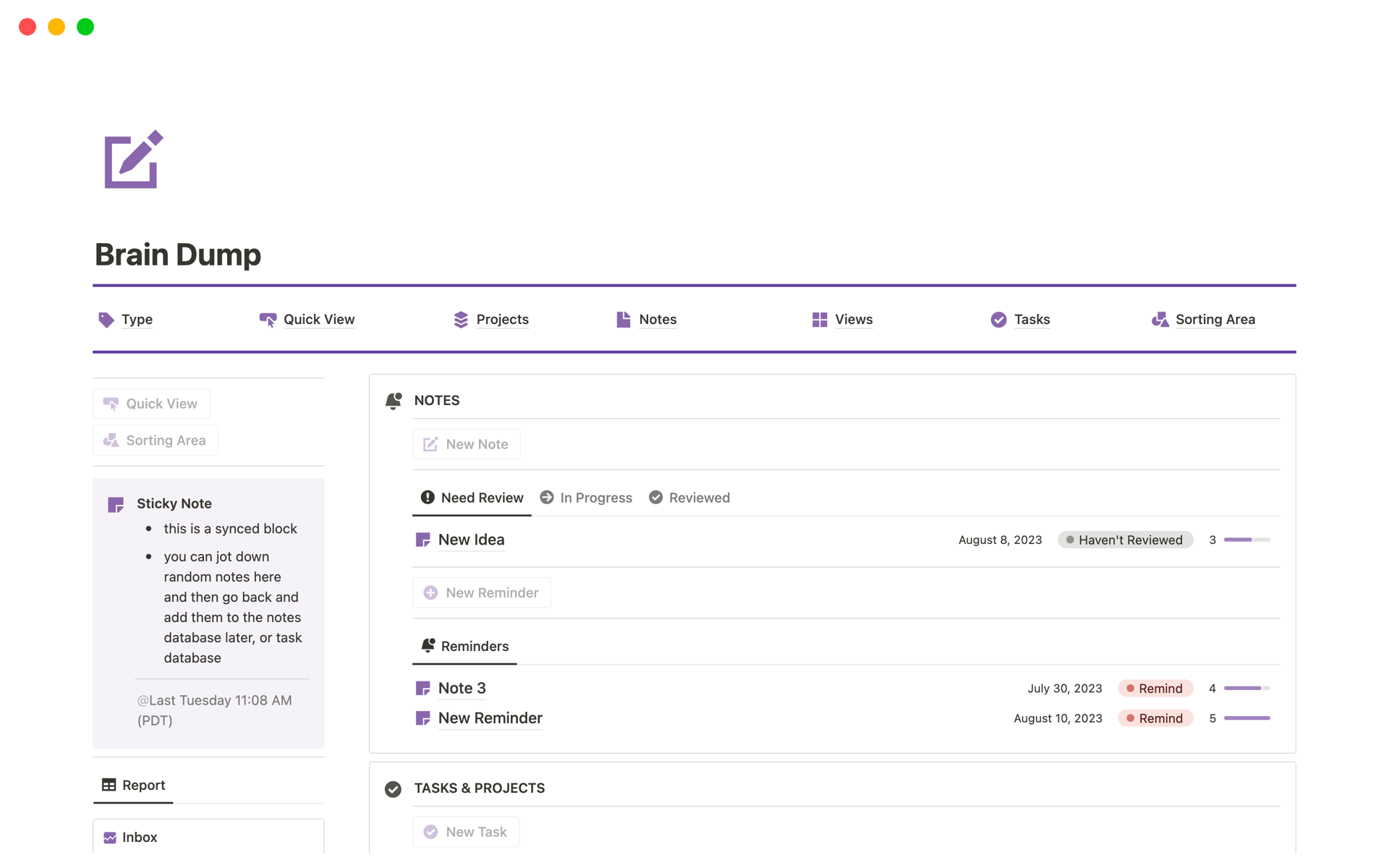Viewport: 1389px width, 868px height.
Task: Click the New Idea progress bar
Action: click(1246, 540)
